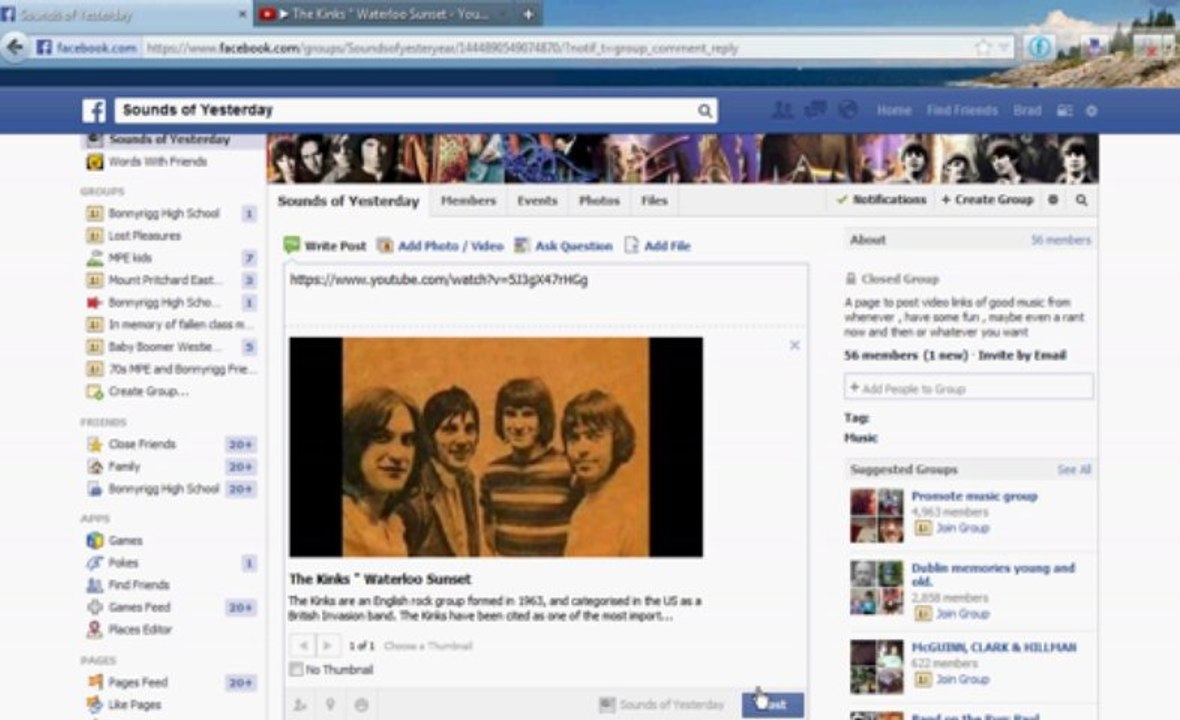
Task: Click the group search magnifier icon
Action: (1081, 200)
